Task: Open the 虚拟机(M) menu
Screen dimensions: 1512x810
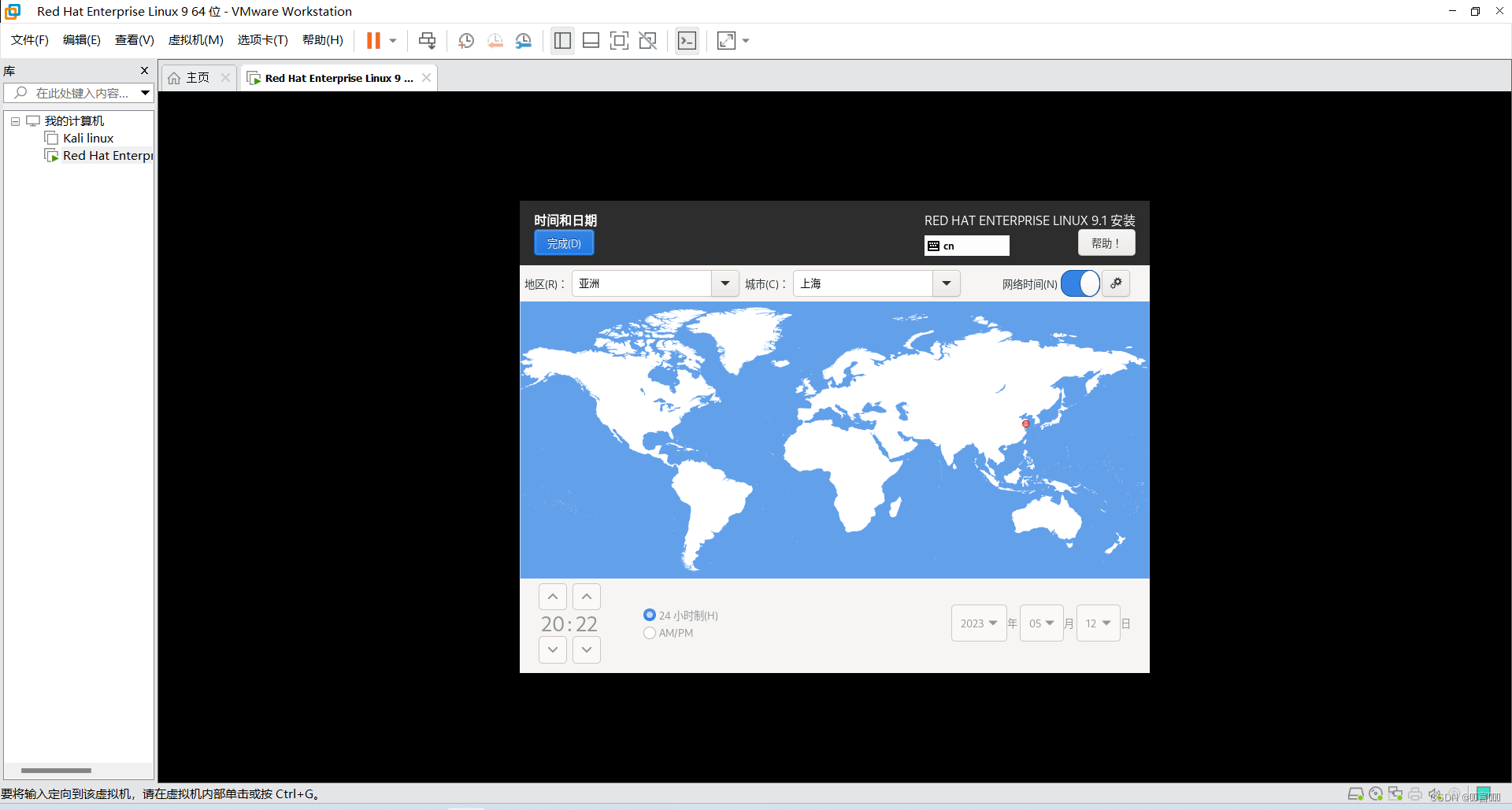Action: (196, 40)
